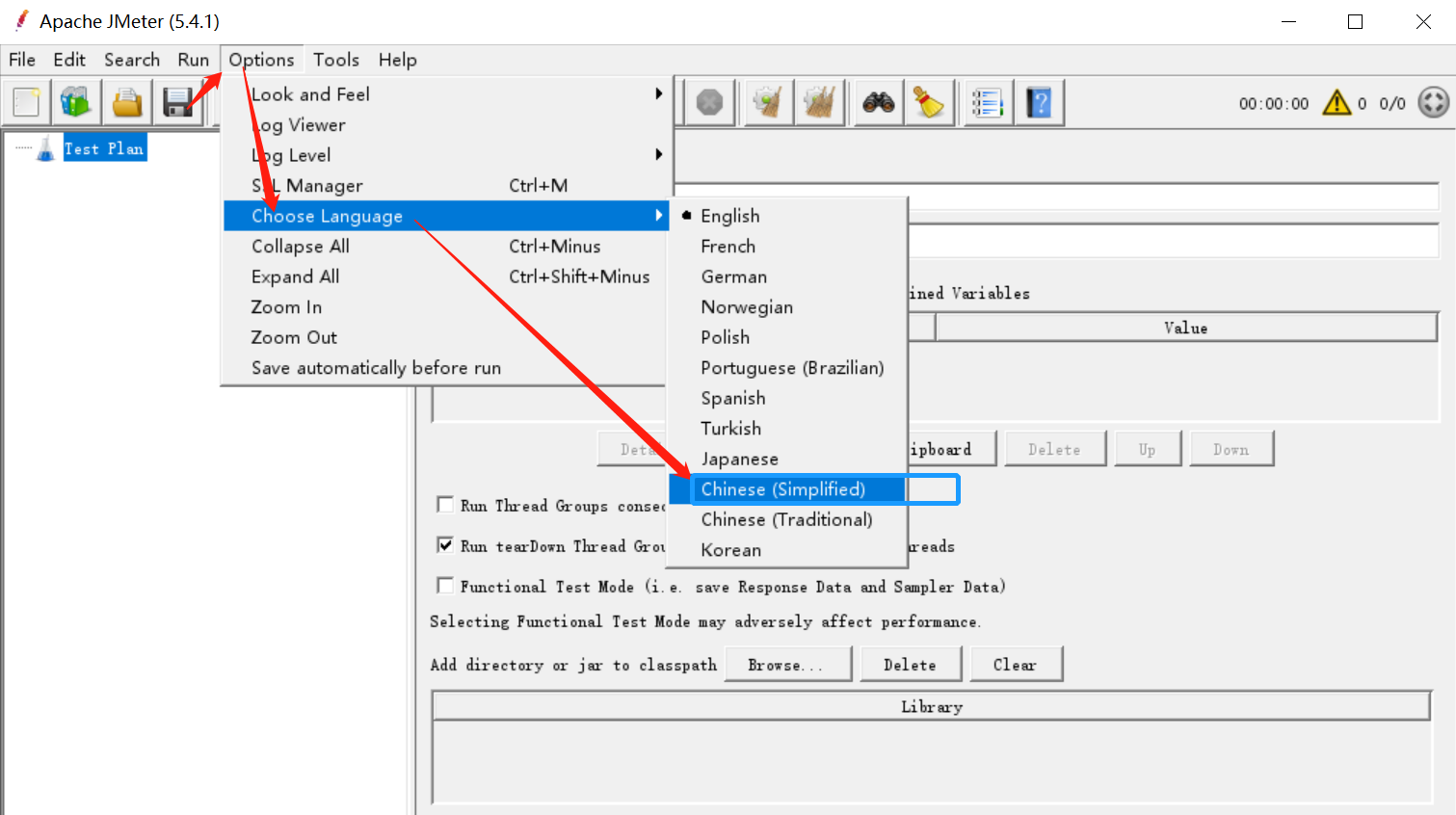Image resolution: width=1456 pixels, height=815 pixels.
Task: Choose Expand All menu entry
Action: point(445,276)
